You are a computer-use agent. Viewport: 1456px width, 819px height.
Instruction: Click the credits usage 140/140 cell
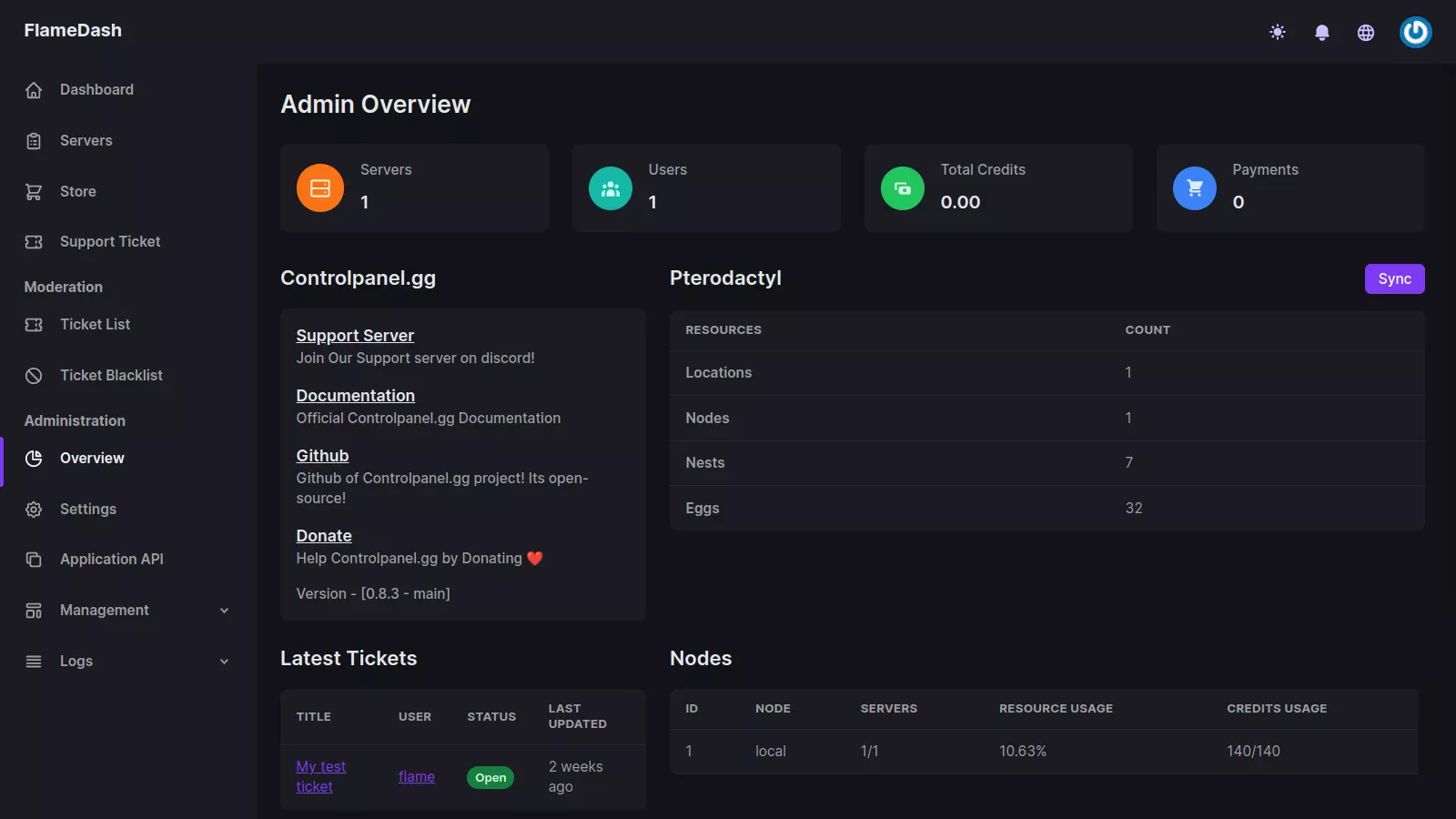pos(1253,752)
